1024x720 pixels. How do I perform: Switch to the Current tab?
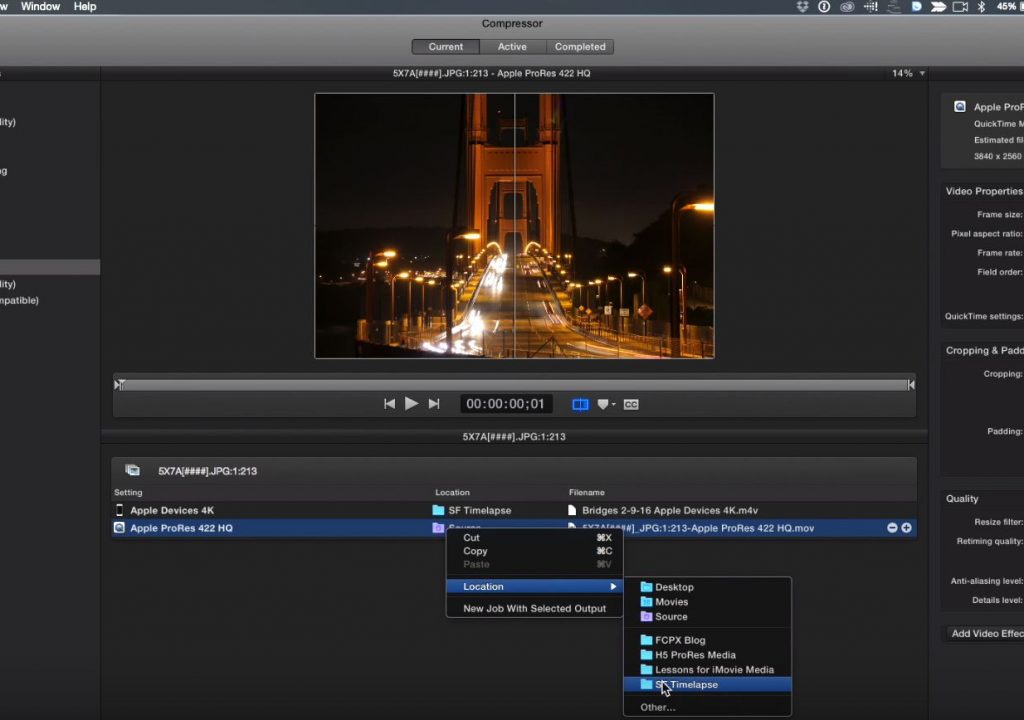click(445, 47)
